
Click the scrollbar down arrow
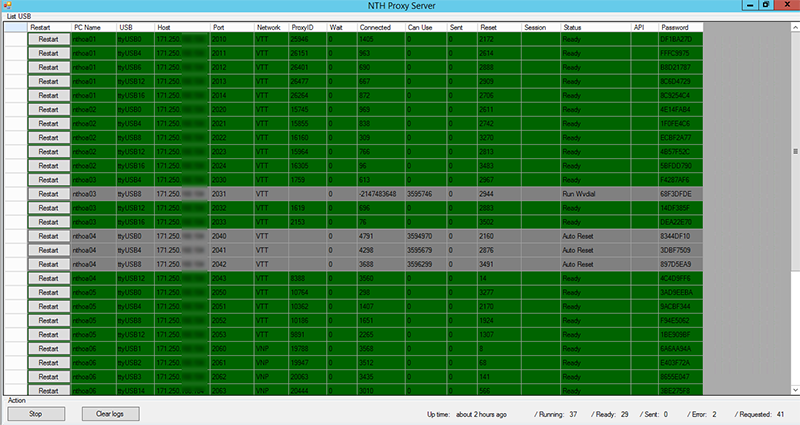(795, 390)
